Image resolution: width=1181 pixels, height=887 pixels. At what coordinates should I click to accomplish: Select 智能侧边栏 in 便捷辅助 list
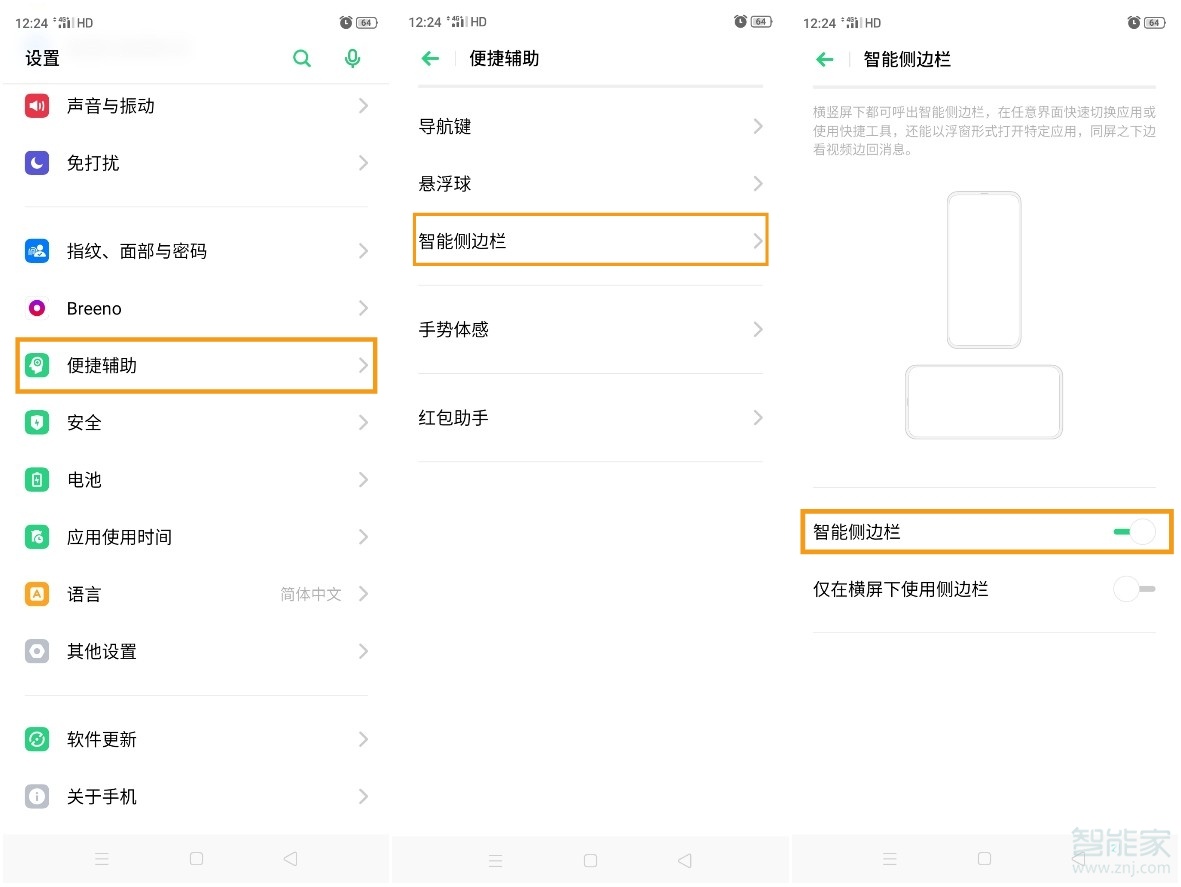tap(590, 240)
